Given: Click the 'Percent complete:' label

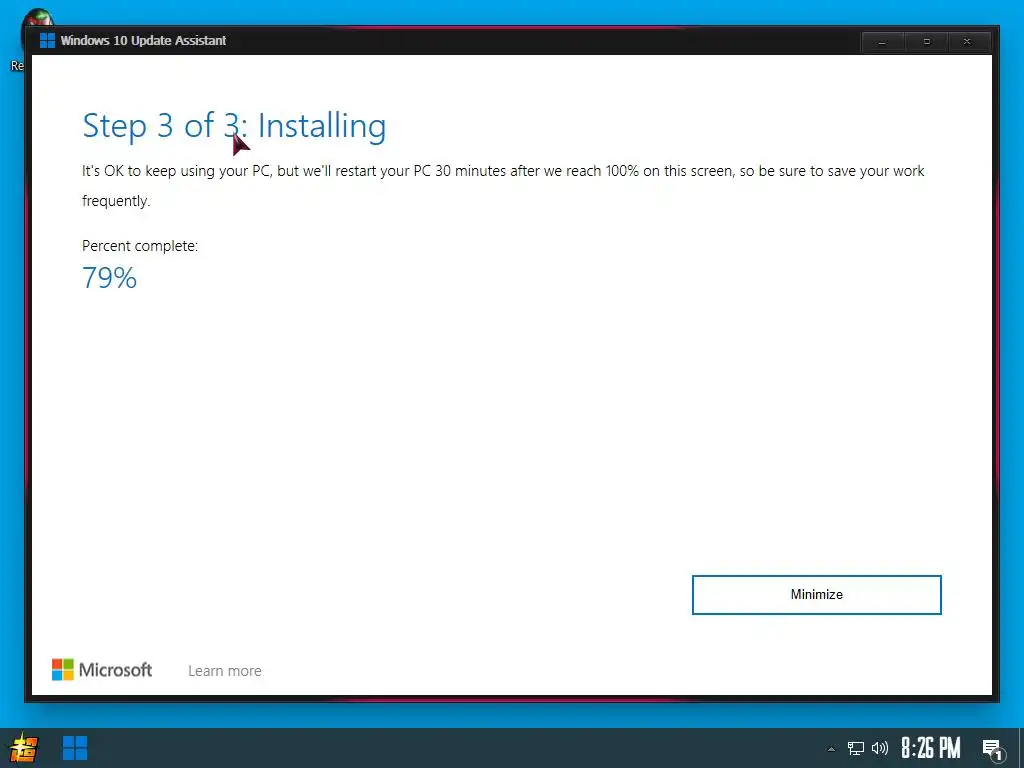Looking at the screenshot, I should coord(140,246).
